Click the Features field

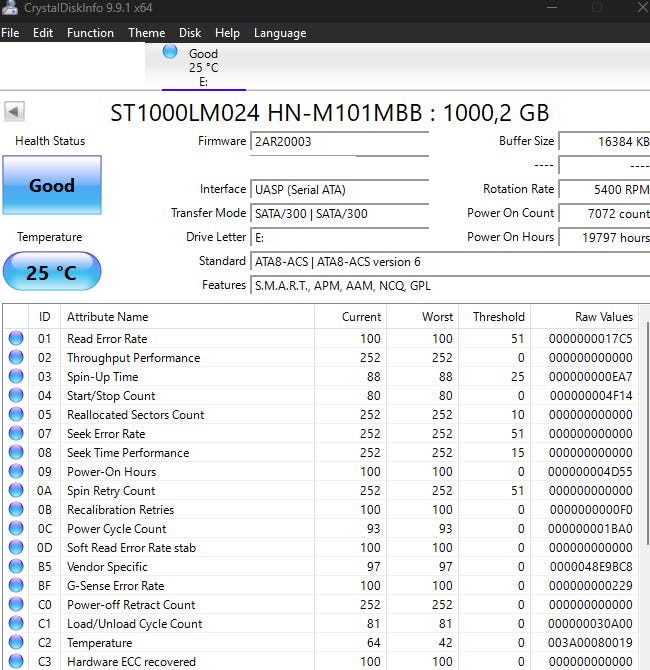(450, 285)
